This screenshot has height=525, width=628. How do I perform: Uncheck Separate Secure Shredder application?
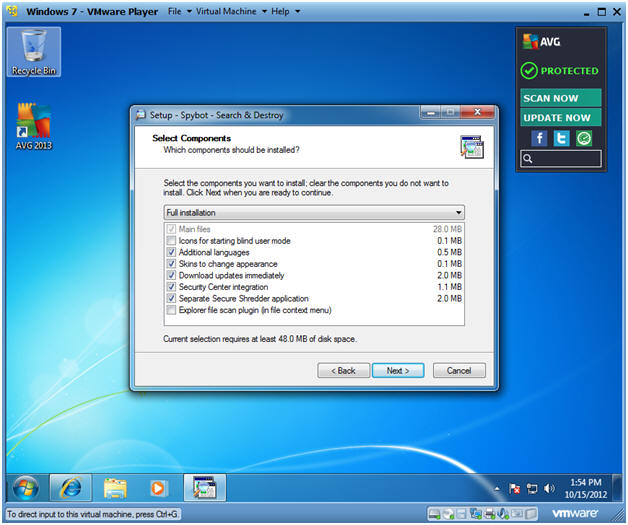pos(171,299)
